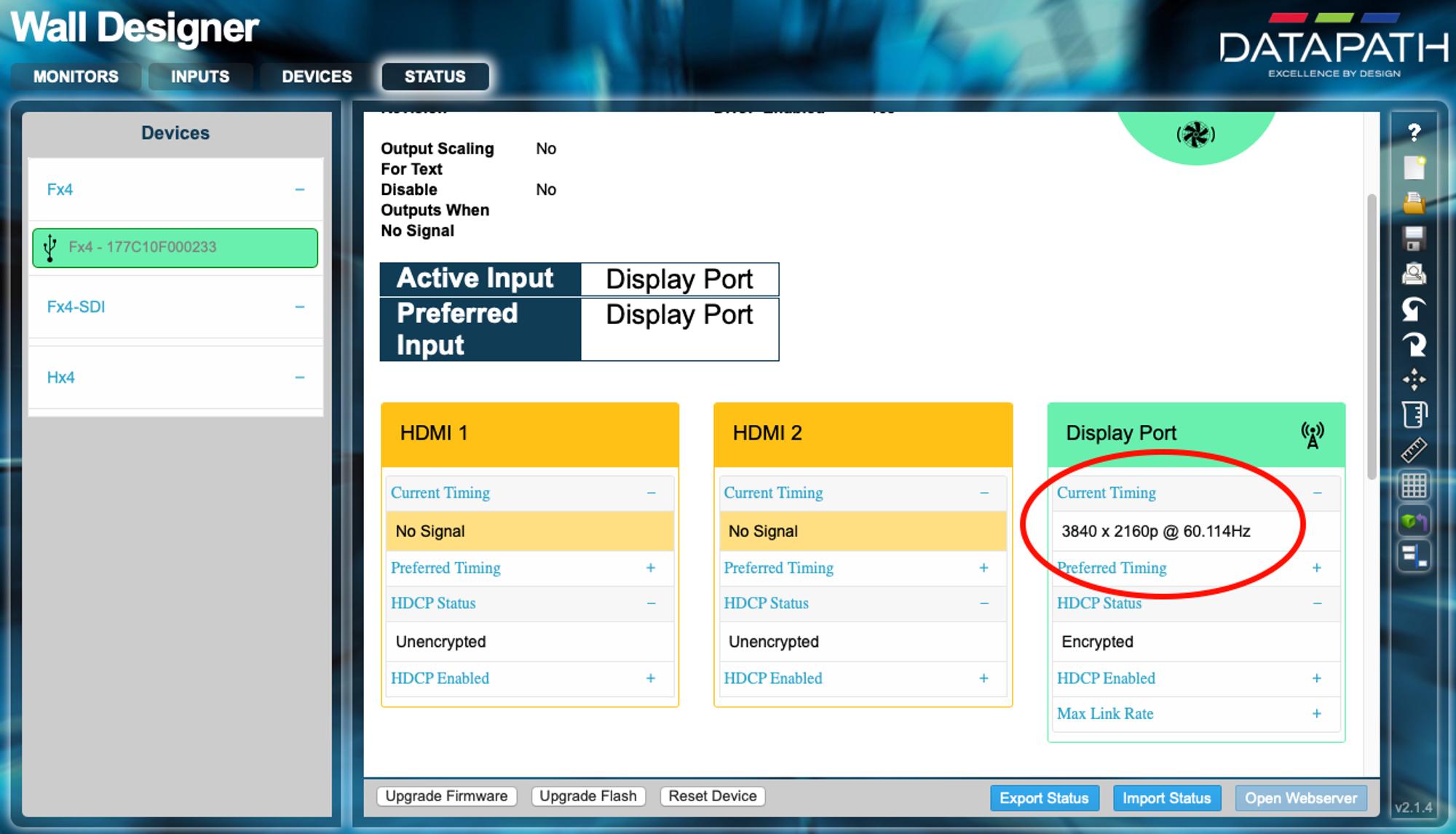This screenshot has height=834, width=1456.
Task: Collapse HDCP Status under HDMI 2
Action: point(984,603)
